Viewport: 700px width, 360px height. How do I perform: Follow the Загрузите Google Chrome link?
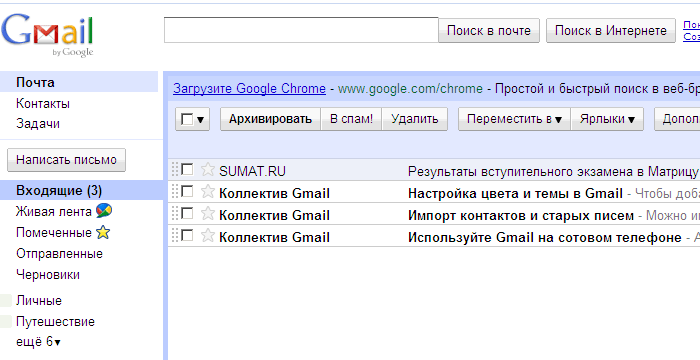pyautogui.click(x=250, y=88)
